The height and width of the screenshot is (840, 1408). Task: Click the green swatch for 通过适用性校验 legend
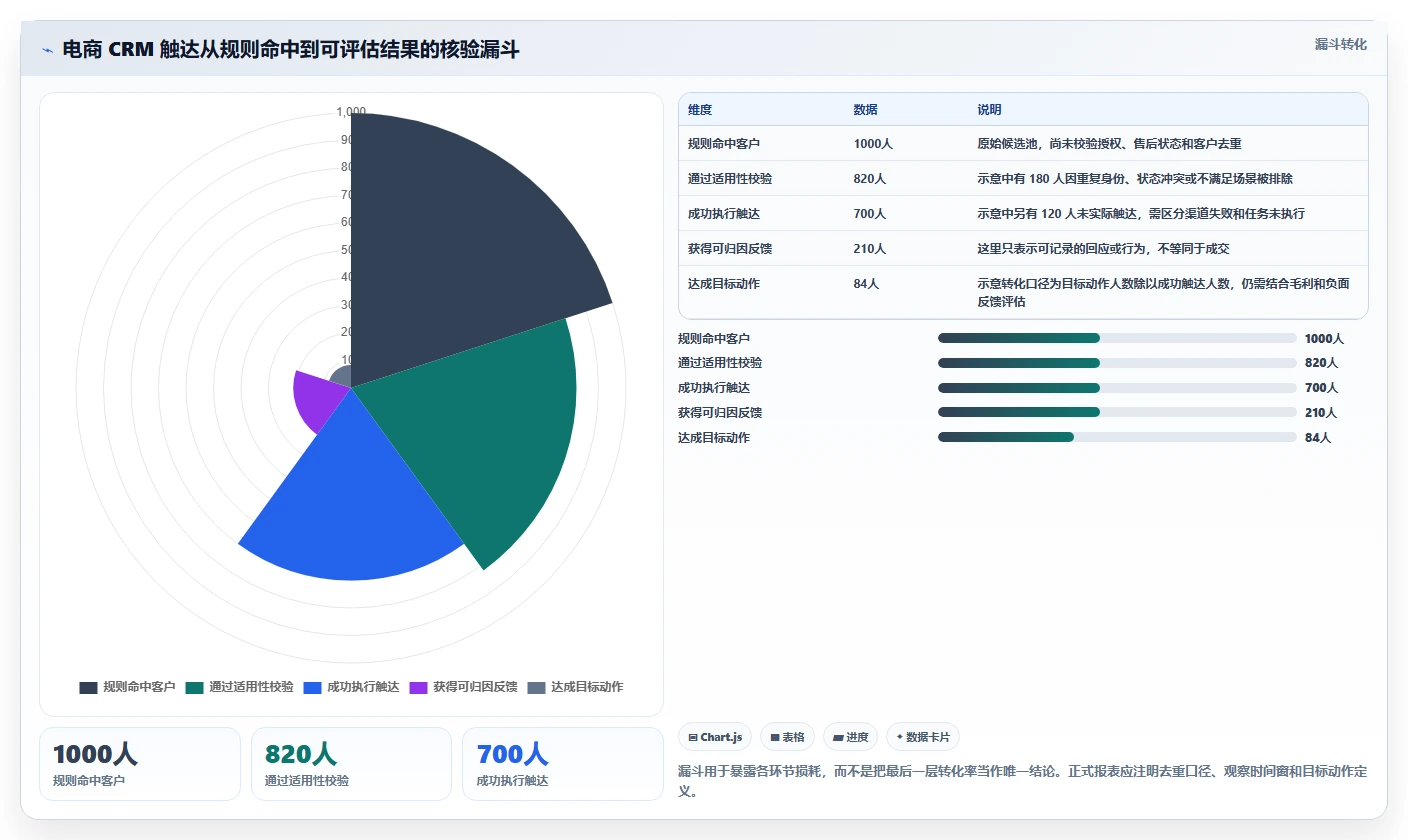coord(194,687)
